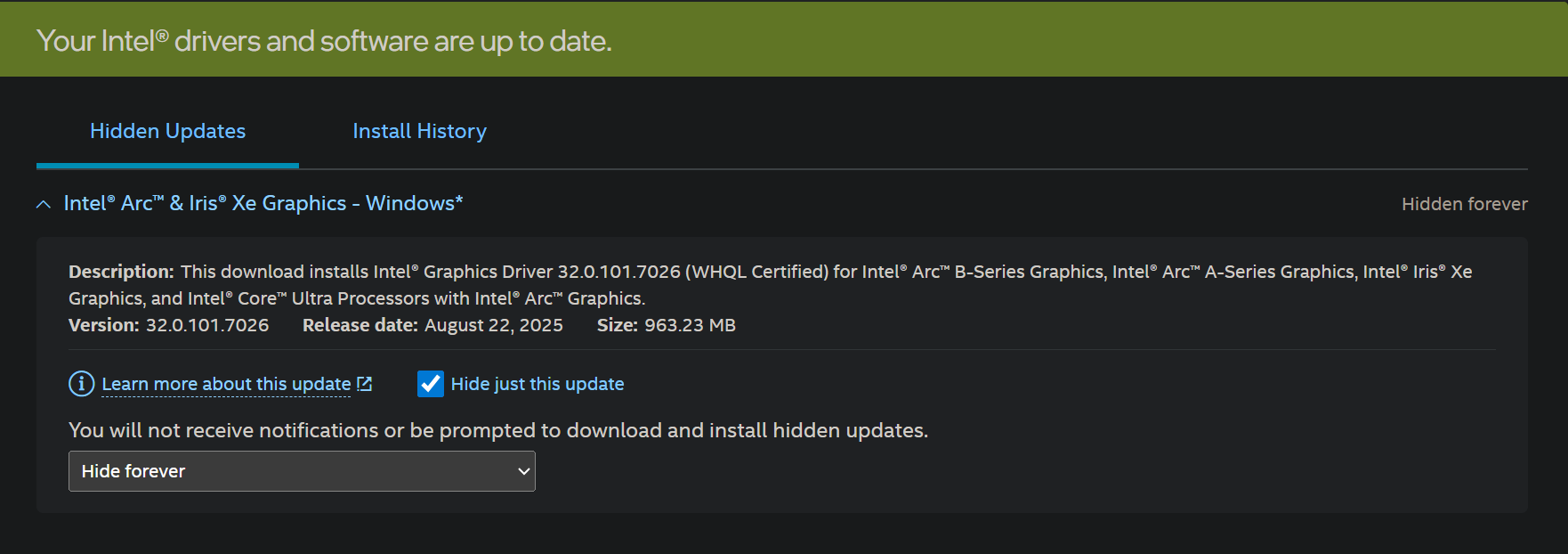Click the Version label

pyautogui.click(x=103, y=325)
